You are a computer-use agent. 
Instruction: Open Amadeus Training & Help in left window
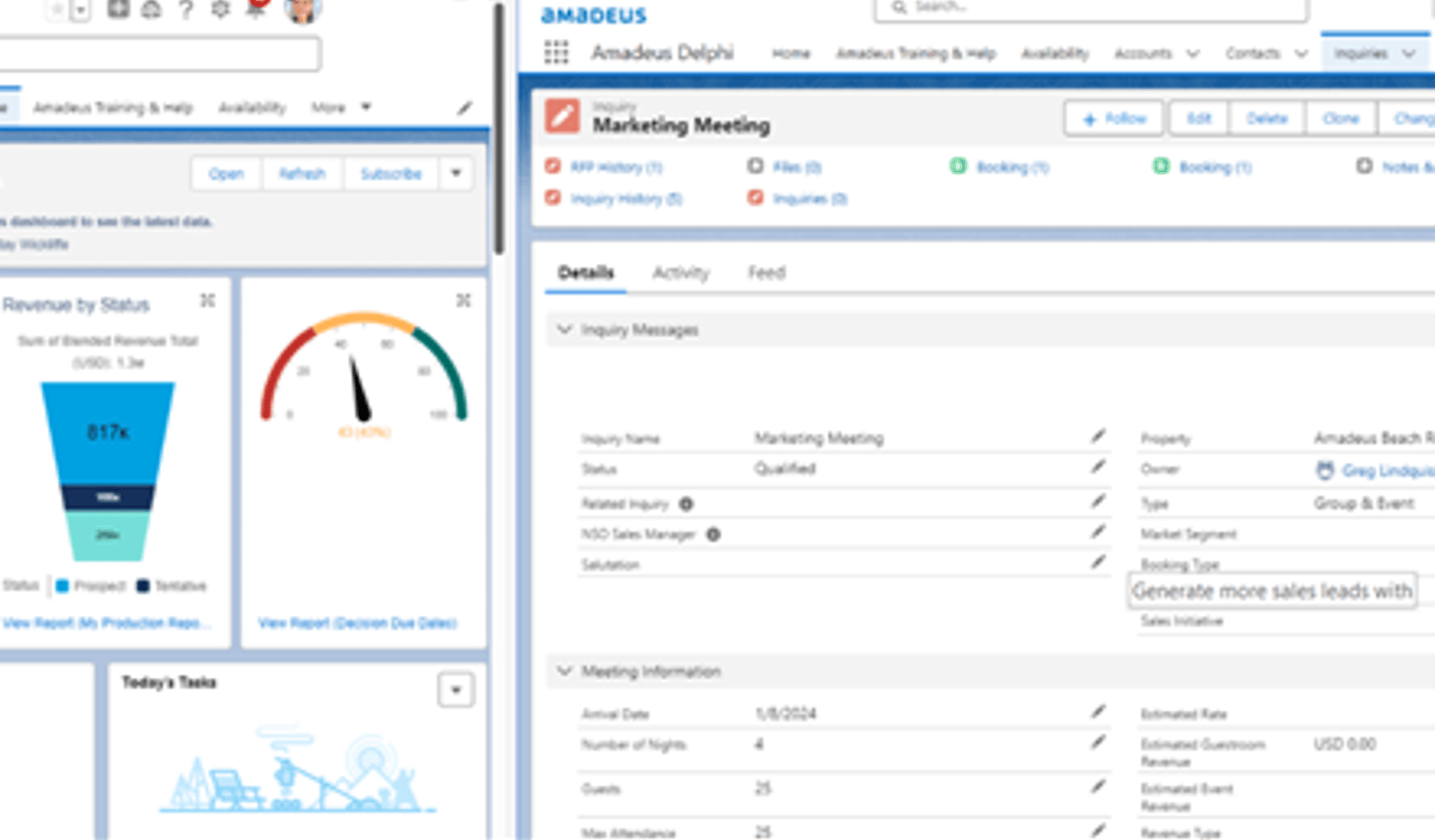pos(113,108)
